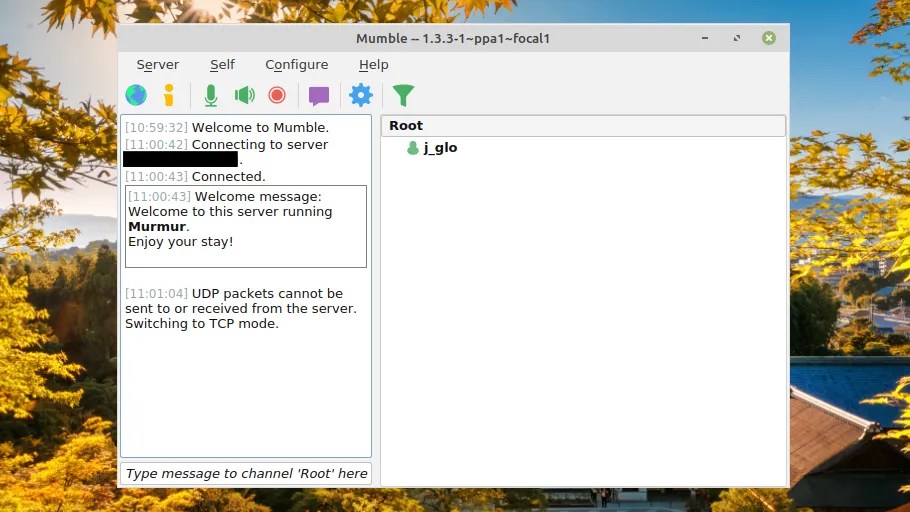910x512 pixels.
Task: Click the Mumble window title bar text
Action: click(453, 38)
